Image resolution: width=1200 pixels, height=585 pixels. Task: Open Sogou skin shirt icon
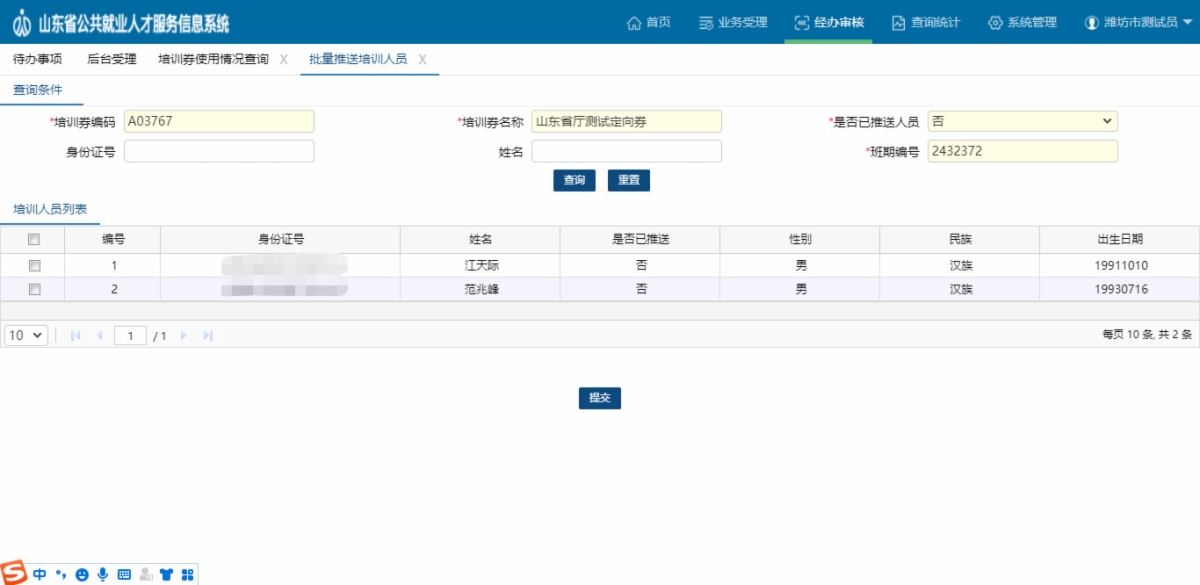(x=166, y=575)
